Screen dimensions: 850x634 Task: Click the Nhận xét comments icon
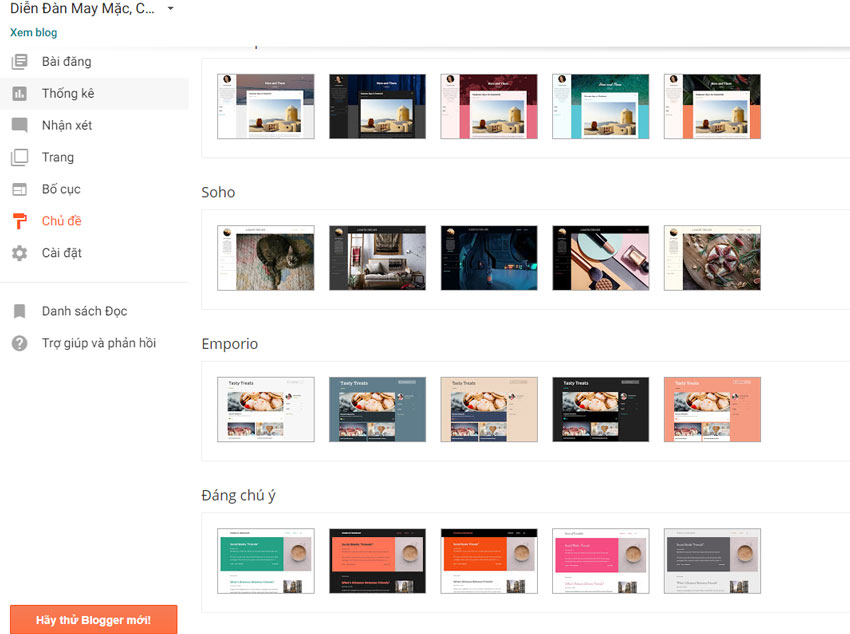pos(20,126)
